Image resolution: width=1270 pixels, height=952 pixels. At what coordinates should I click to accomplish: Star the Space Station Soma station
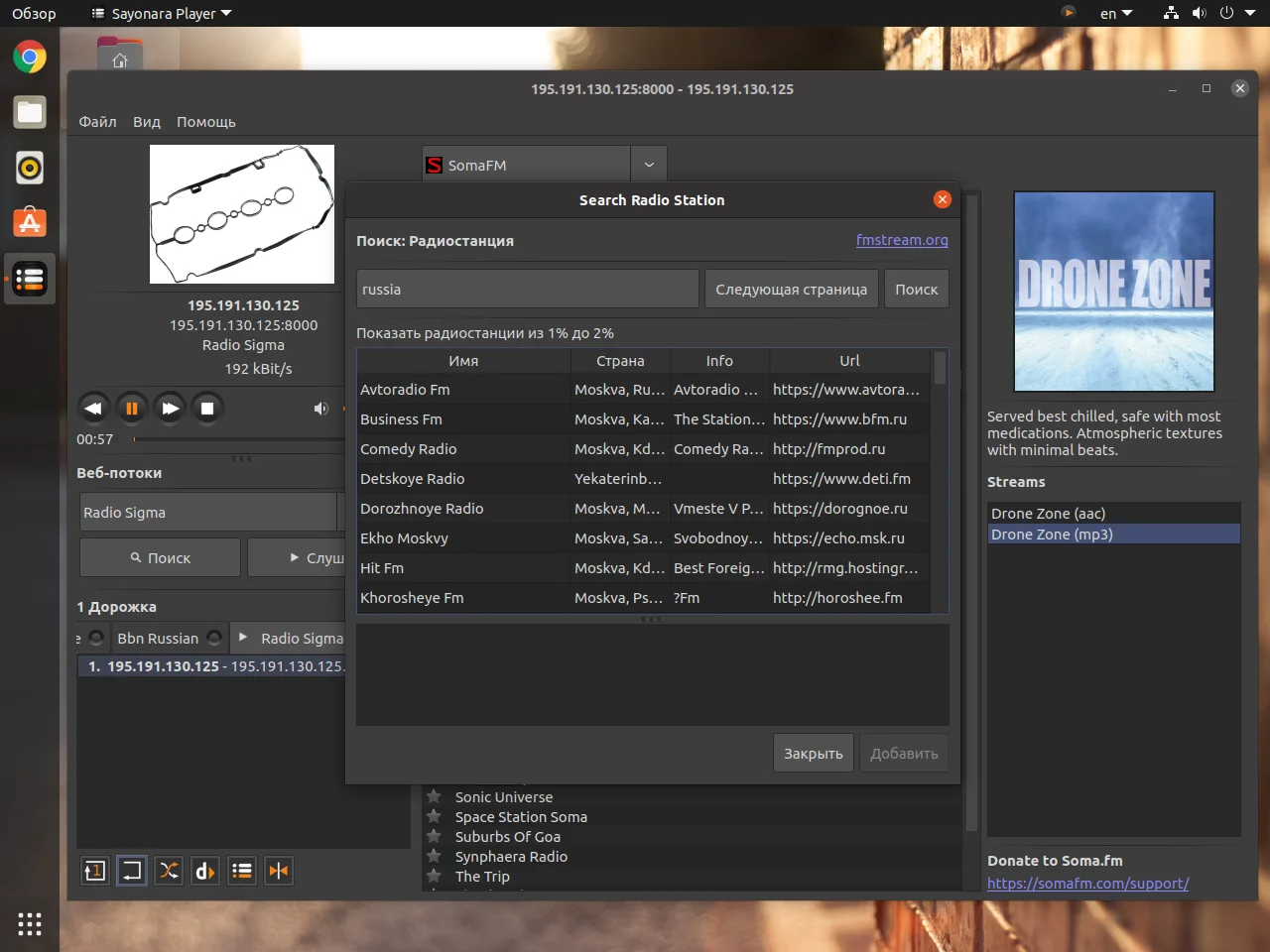434,816
